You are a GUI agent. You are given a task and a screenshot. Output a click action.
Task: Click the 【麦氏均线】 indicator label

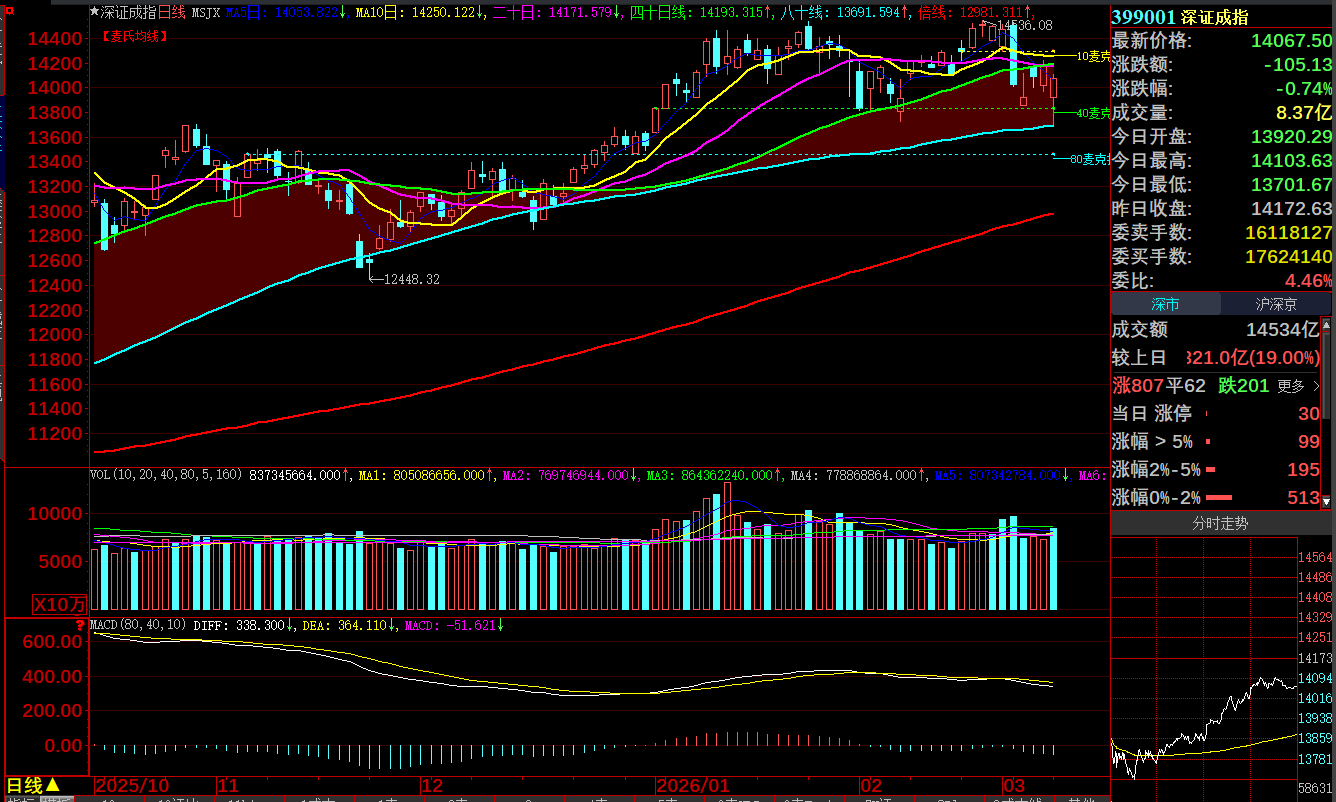click(135, 36)
